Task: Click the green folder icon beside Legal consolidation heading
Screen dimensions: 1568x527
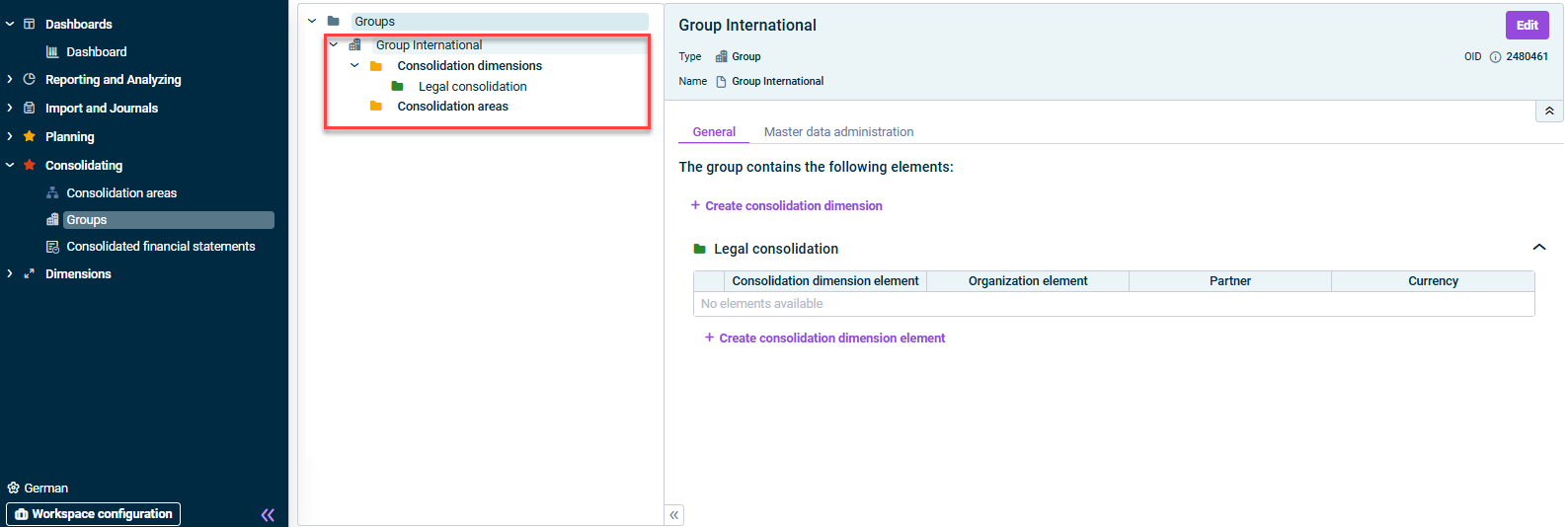Action: coord(700,249)
